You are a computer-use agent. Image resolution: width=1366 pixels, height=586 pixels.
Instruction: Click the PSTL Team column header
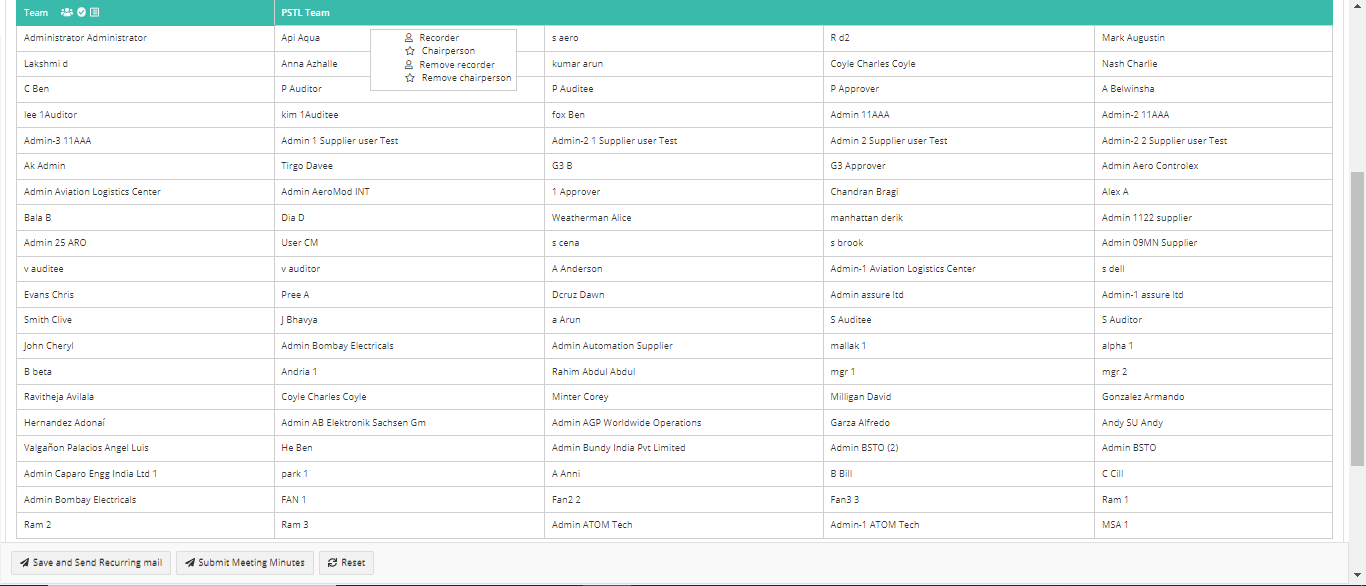pos(803,13)
